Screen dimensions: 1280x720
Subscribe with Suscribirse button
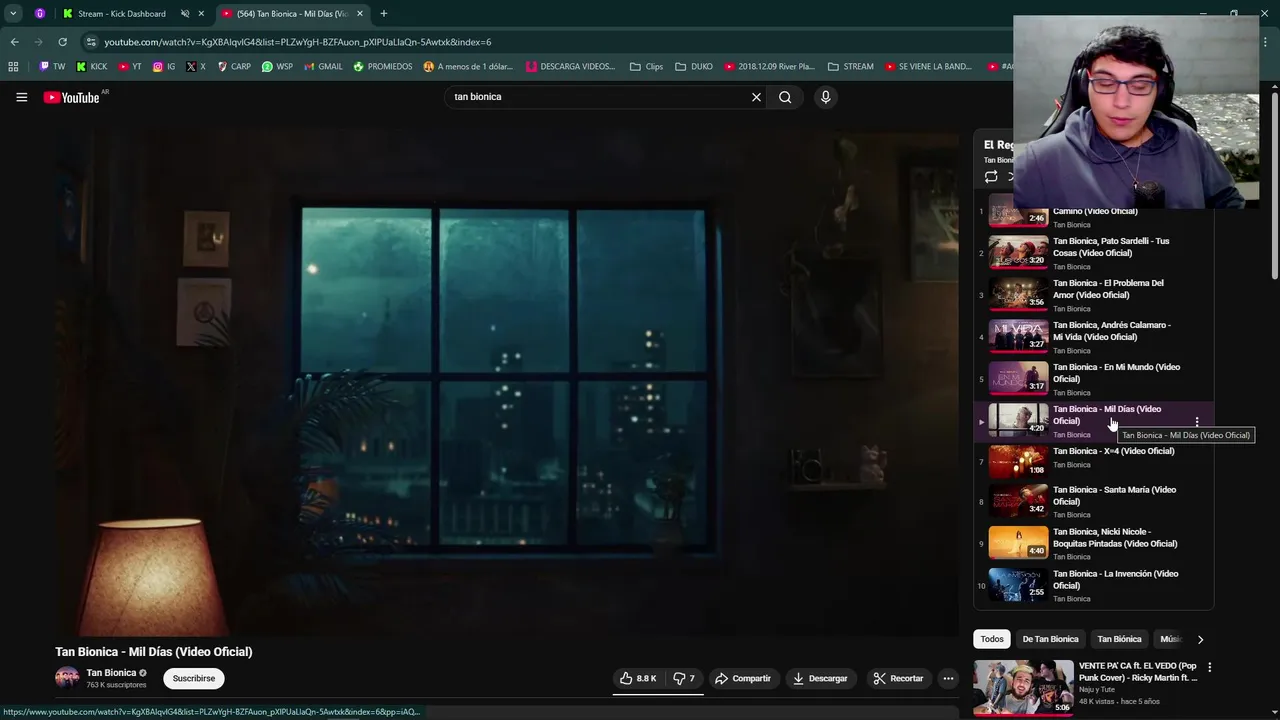click(194, 678)
